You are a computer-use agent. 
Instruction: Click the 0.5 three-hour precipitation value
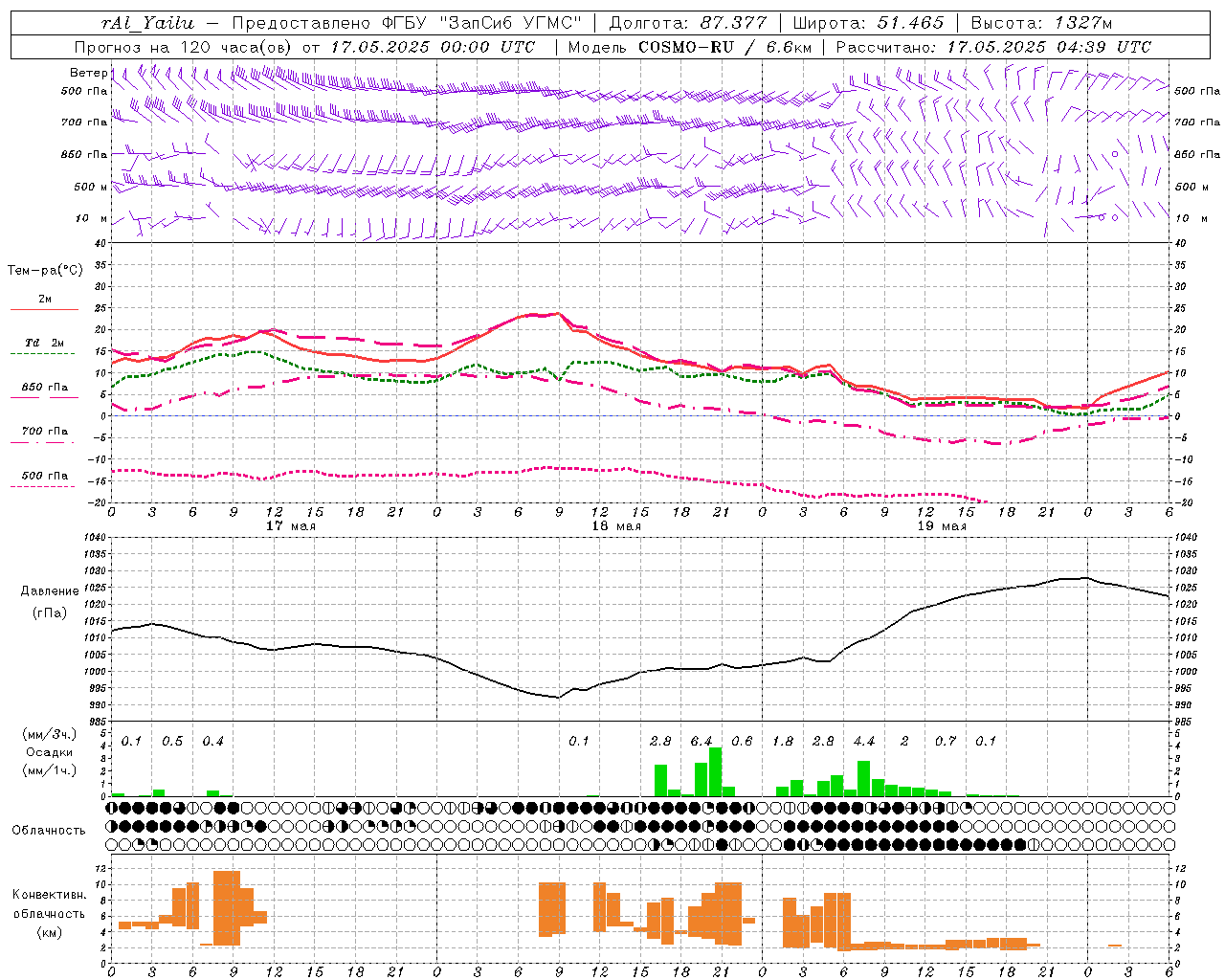172,742
